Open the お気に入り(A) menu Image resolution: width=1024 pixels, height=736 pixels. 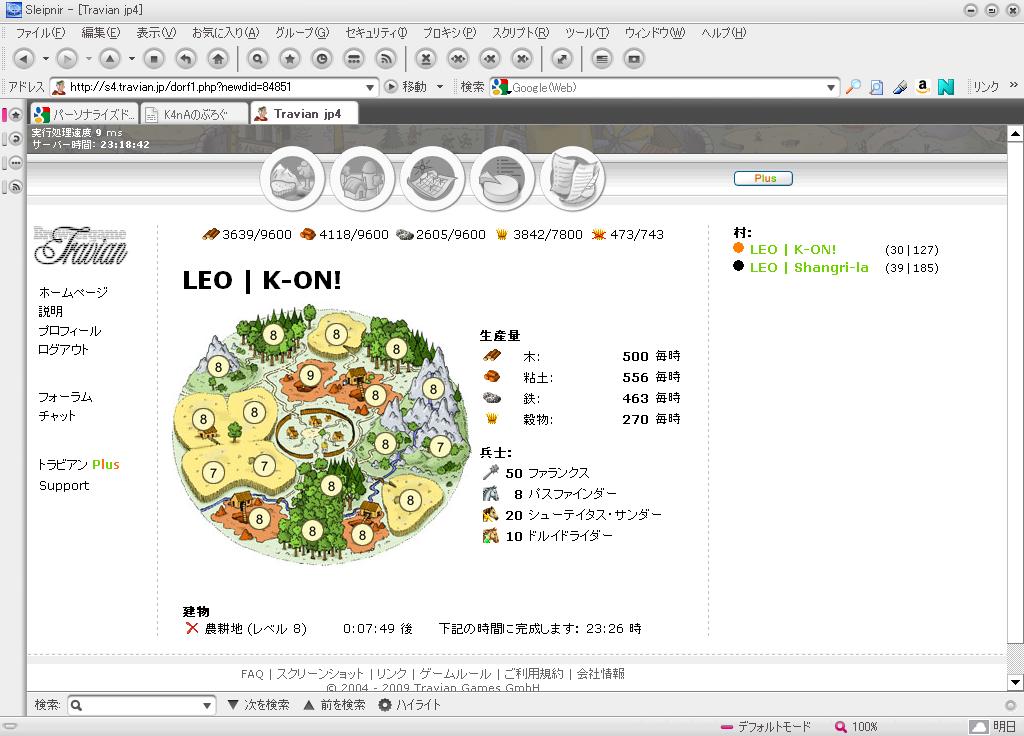[225, 33]
